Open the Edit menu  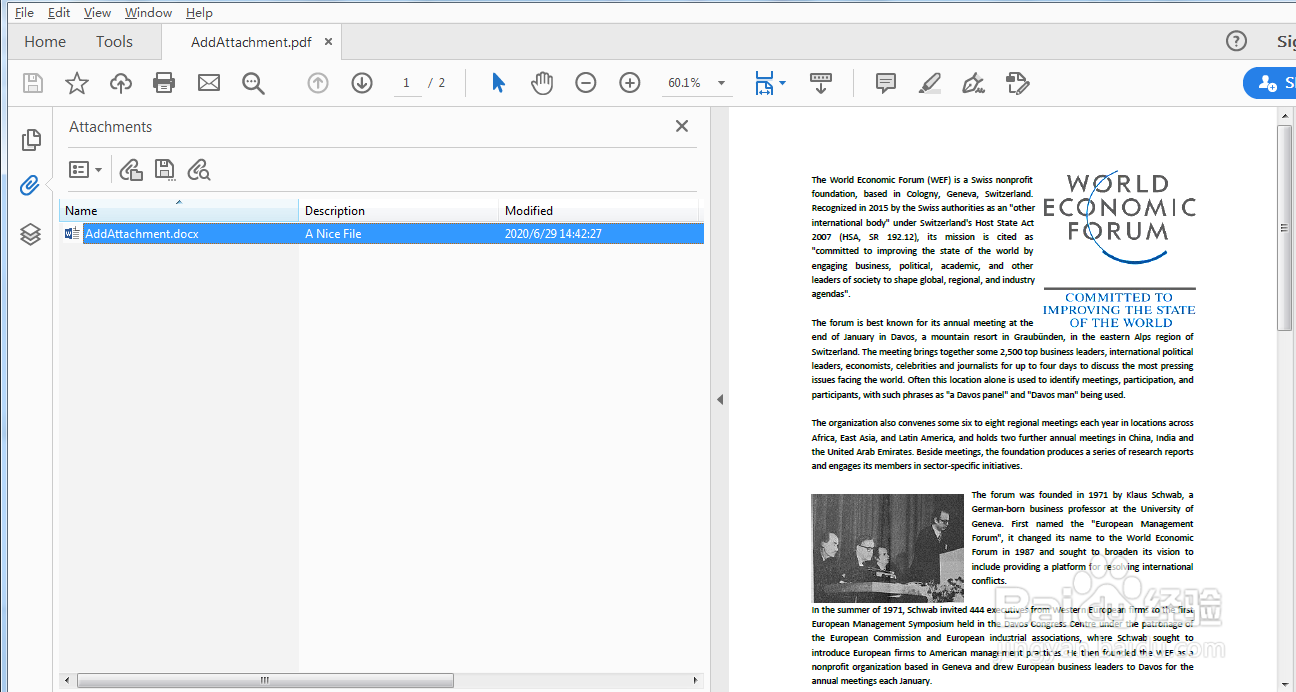coord(59,12)
